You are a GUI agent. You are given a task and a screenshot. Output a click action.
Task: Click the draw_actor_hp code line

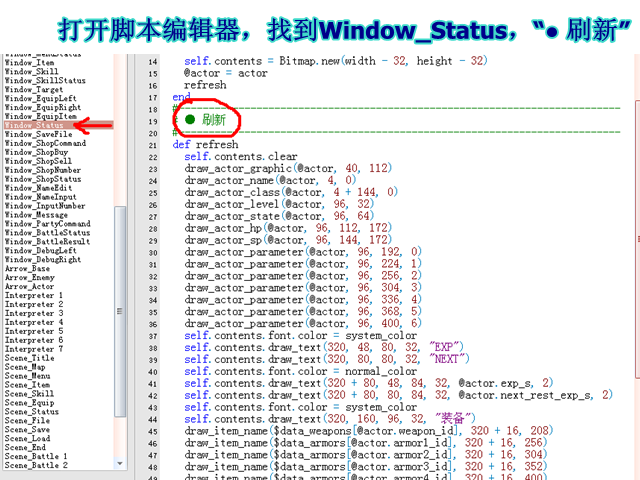(x=288, y=228)
